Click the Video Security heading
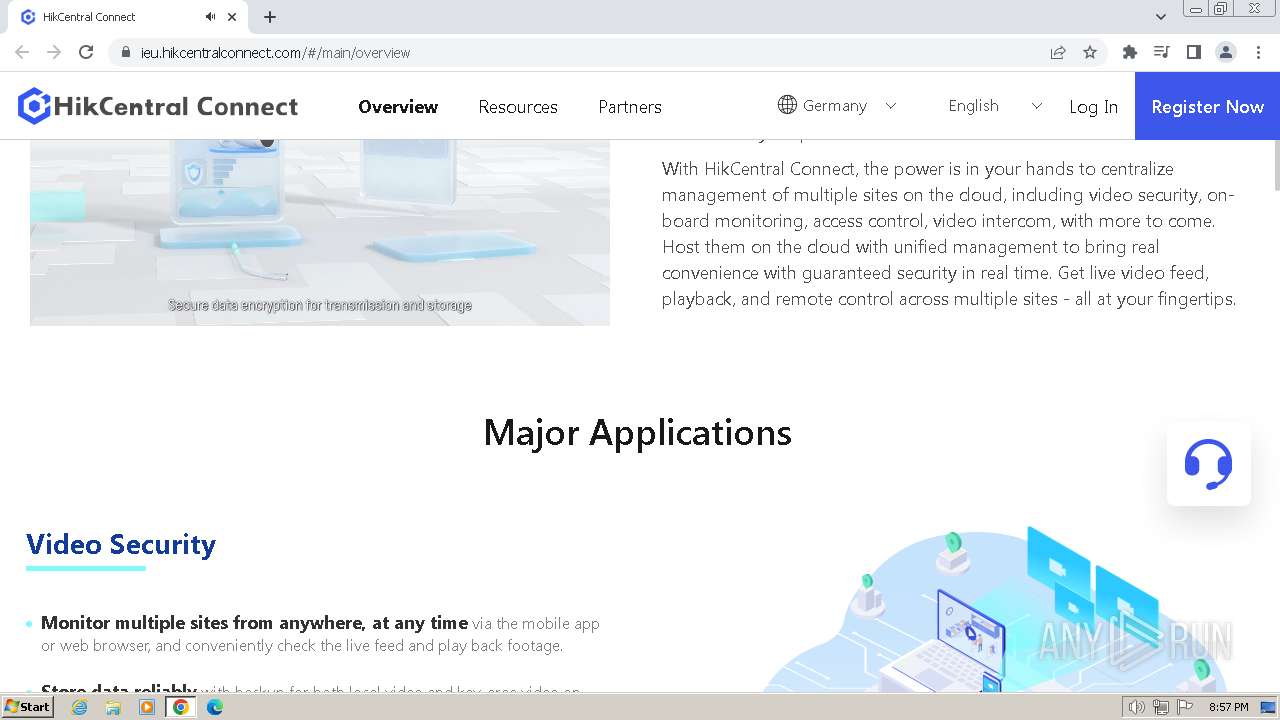This screenshot has width=1280, height=720. pos(121,544)
